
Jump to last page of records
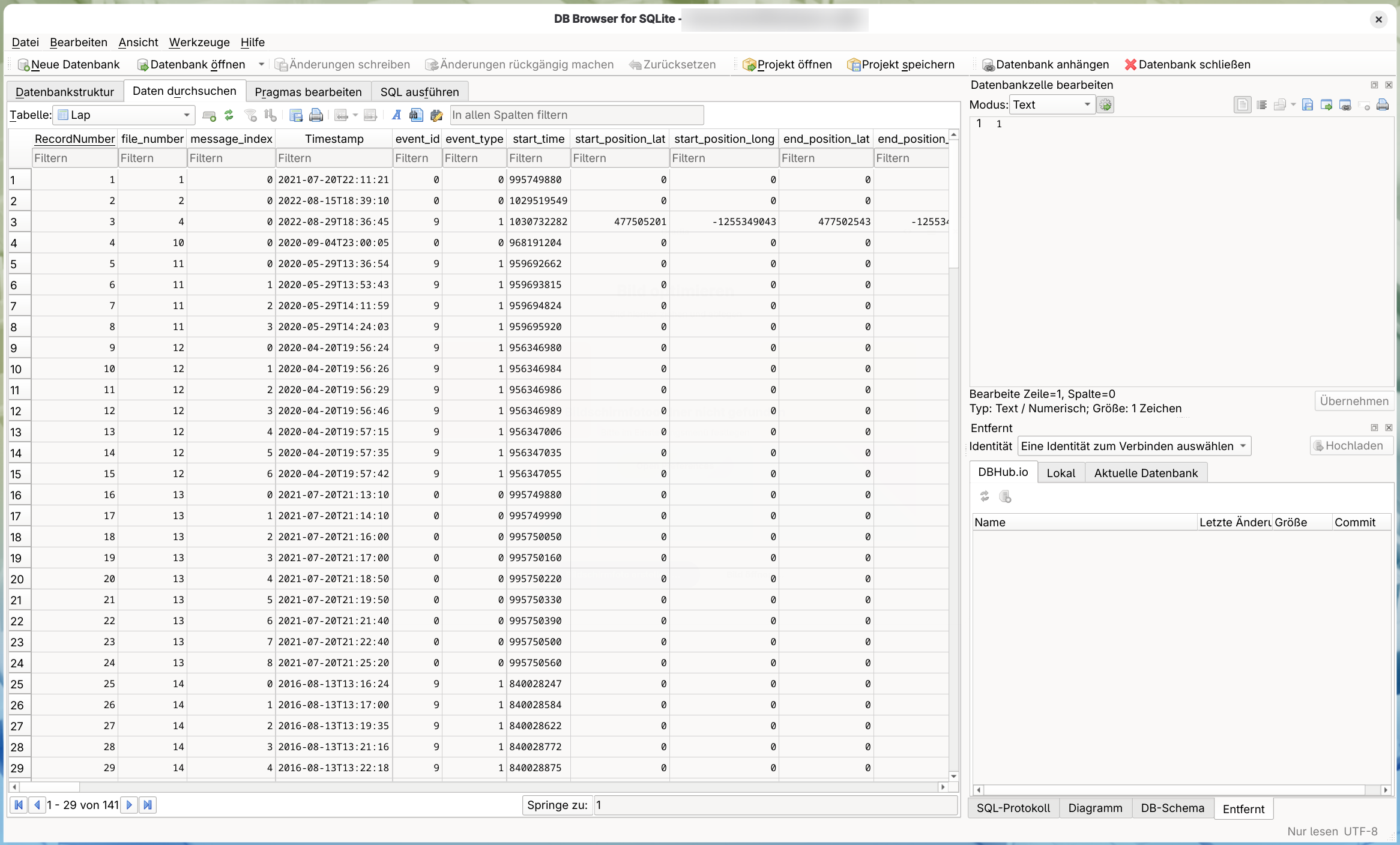pyautogui.click(x=148, y=805)
